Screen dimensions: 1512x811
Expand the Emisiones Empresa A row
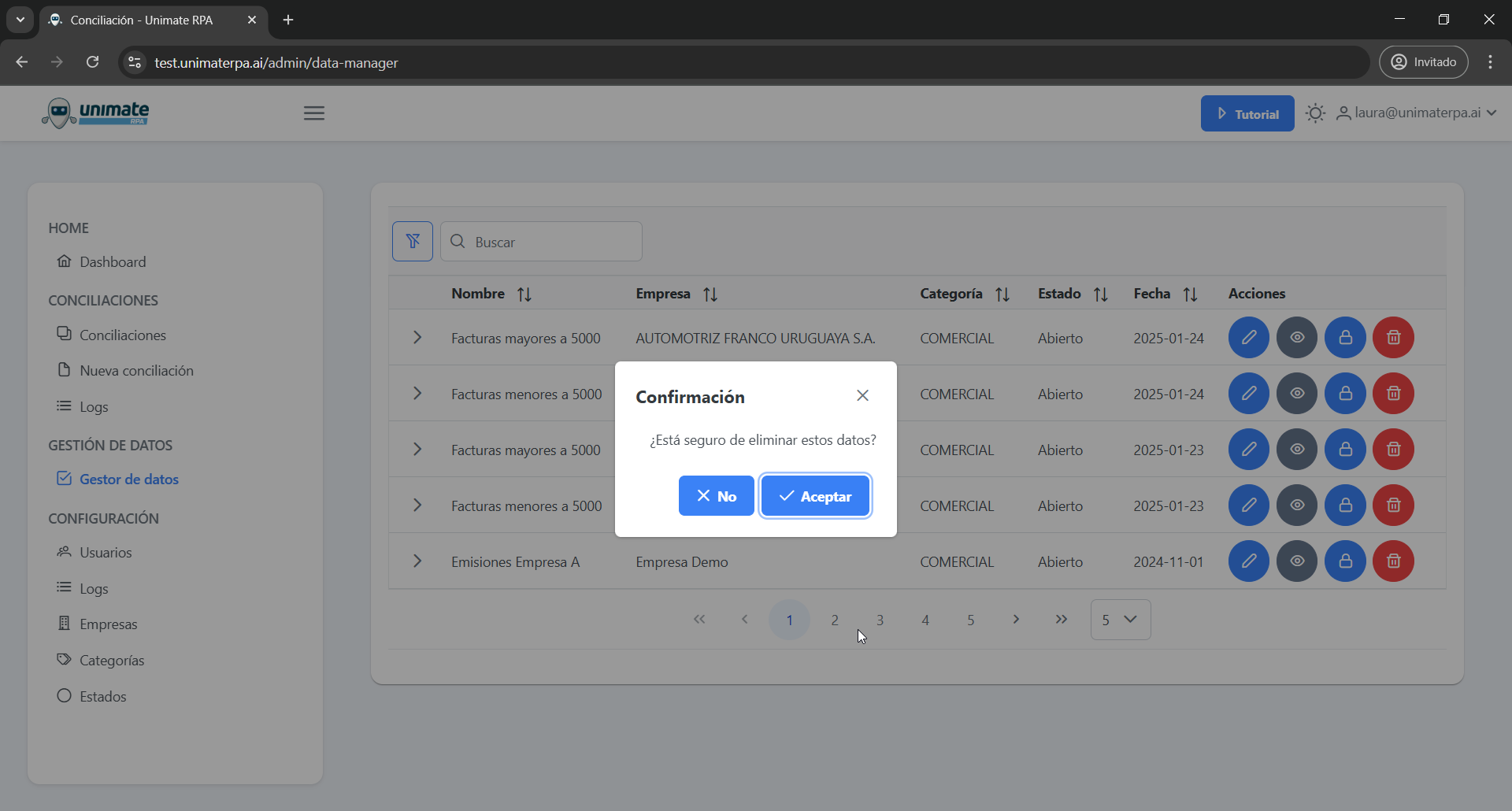pyautogui.click(x=417, y=561)
